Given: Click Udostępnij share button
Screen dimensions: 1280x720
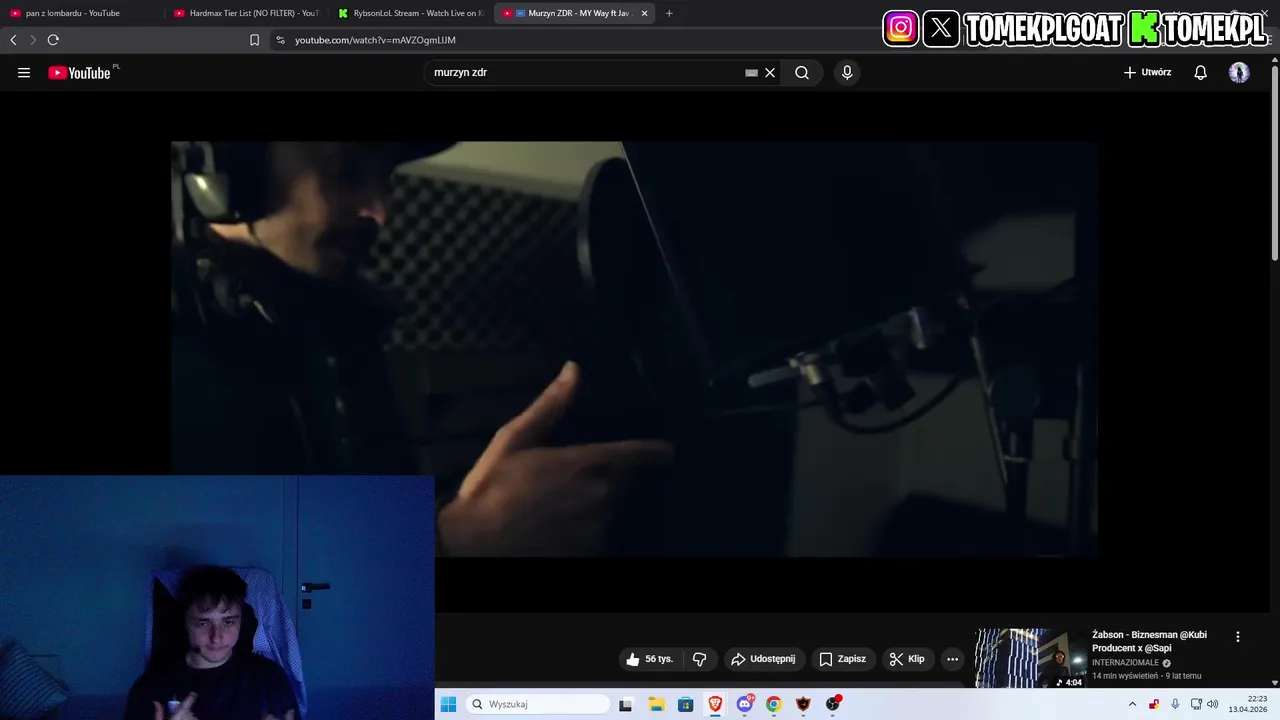Looking at the screenshot, I should 764,659.
